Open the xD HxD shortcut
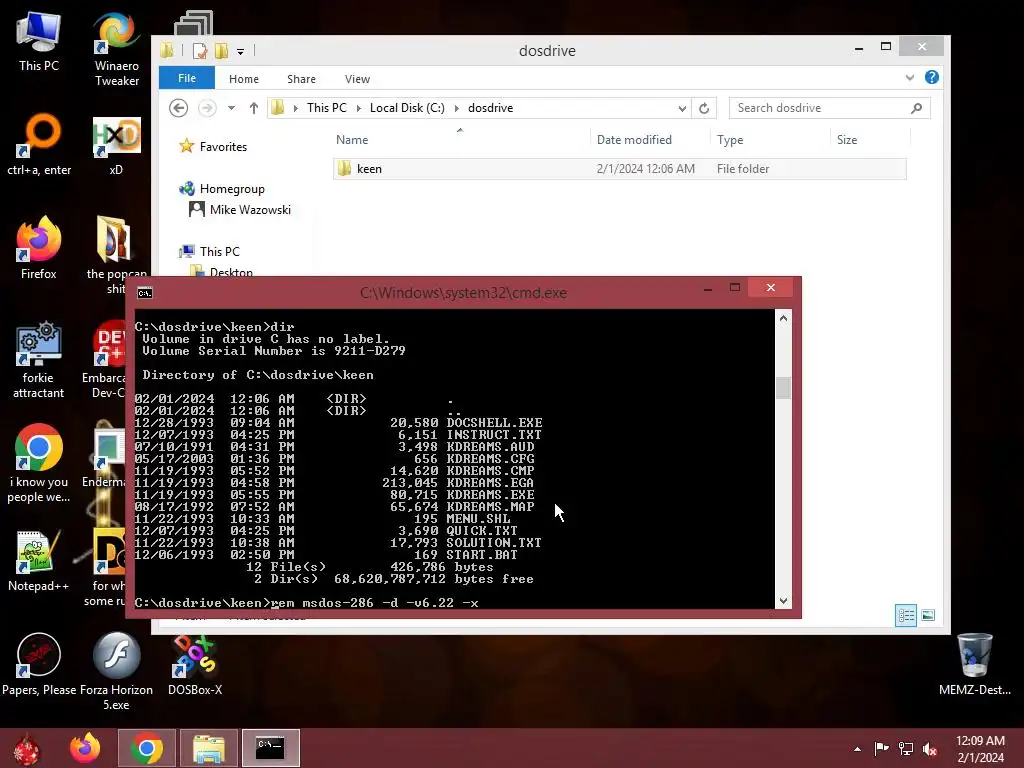The height and width of the screenshot is (768, 1024). (x=116, y=145)
